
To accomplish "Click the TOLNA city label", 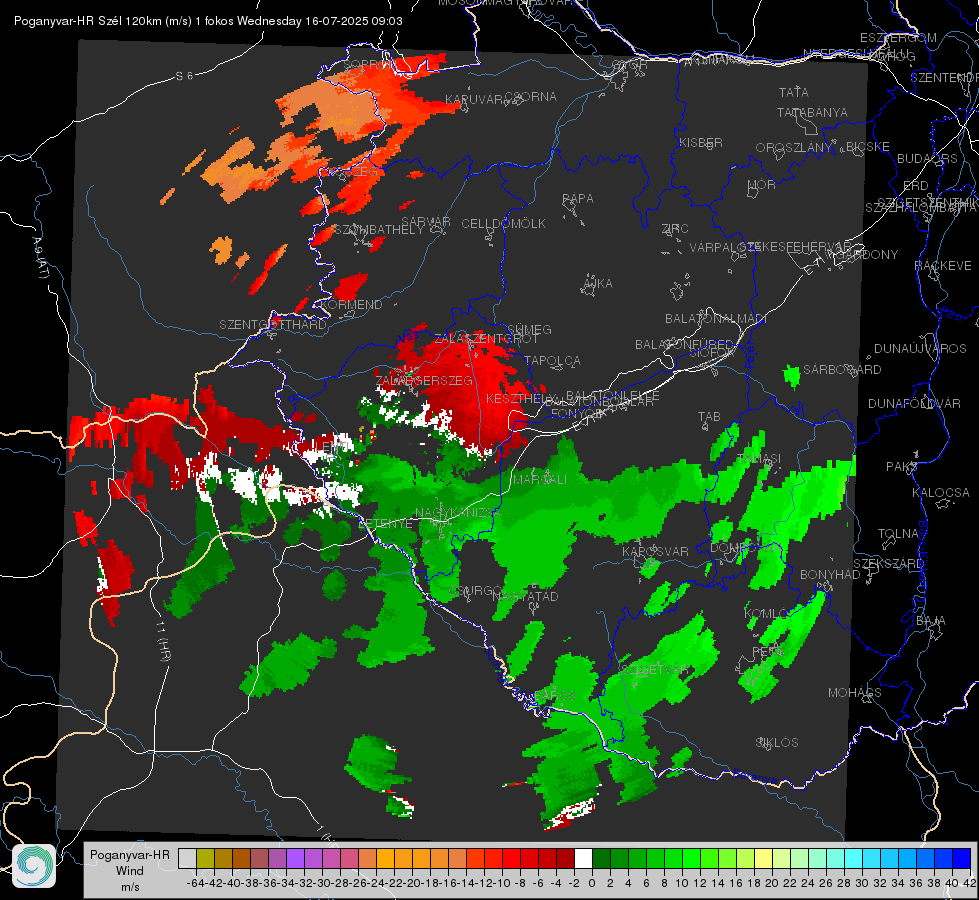I will 899,534.
